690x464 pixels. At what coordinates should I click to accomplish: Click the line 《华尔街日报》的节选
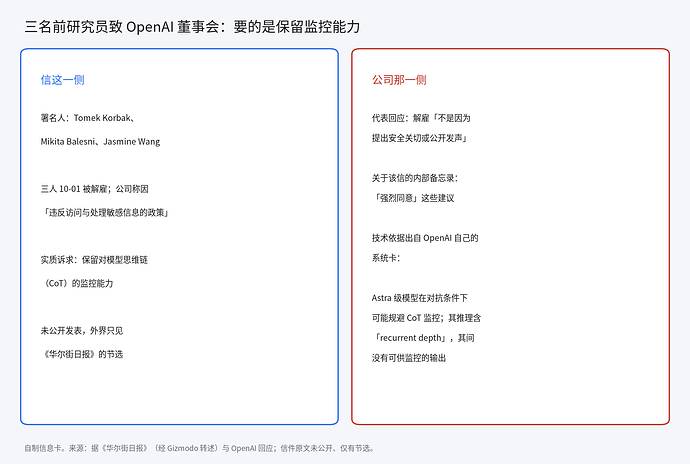[82, 354]
